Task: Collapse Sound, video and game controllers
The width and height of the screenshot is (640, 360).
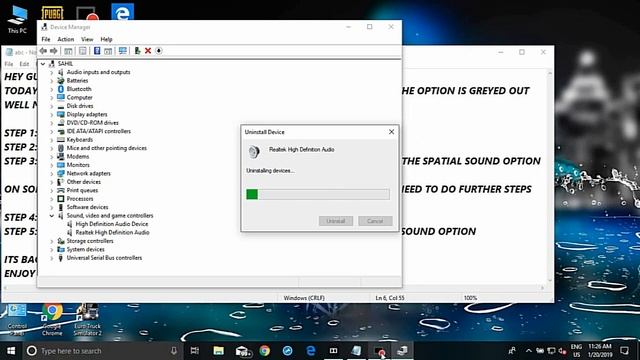Action: click(51, 216)
